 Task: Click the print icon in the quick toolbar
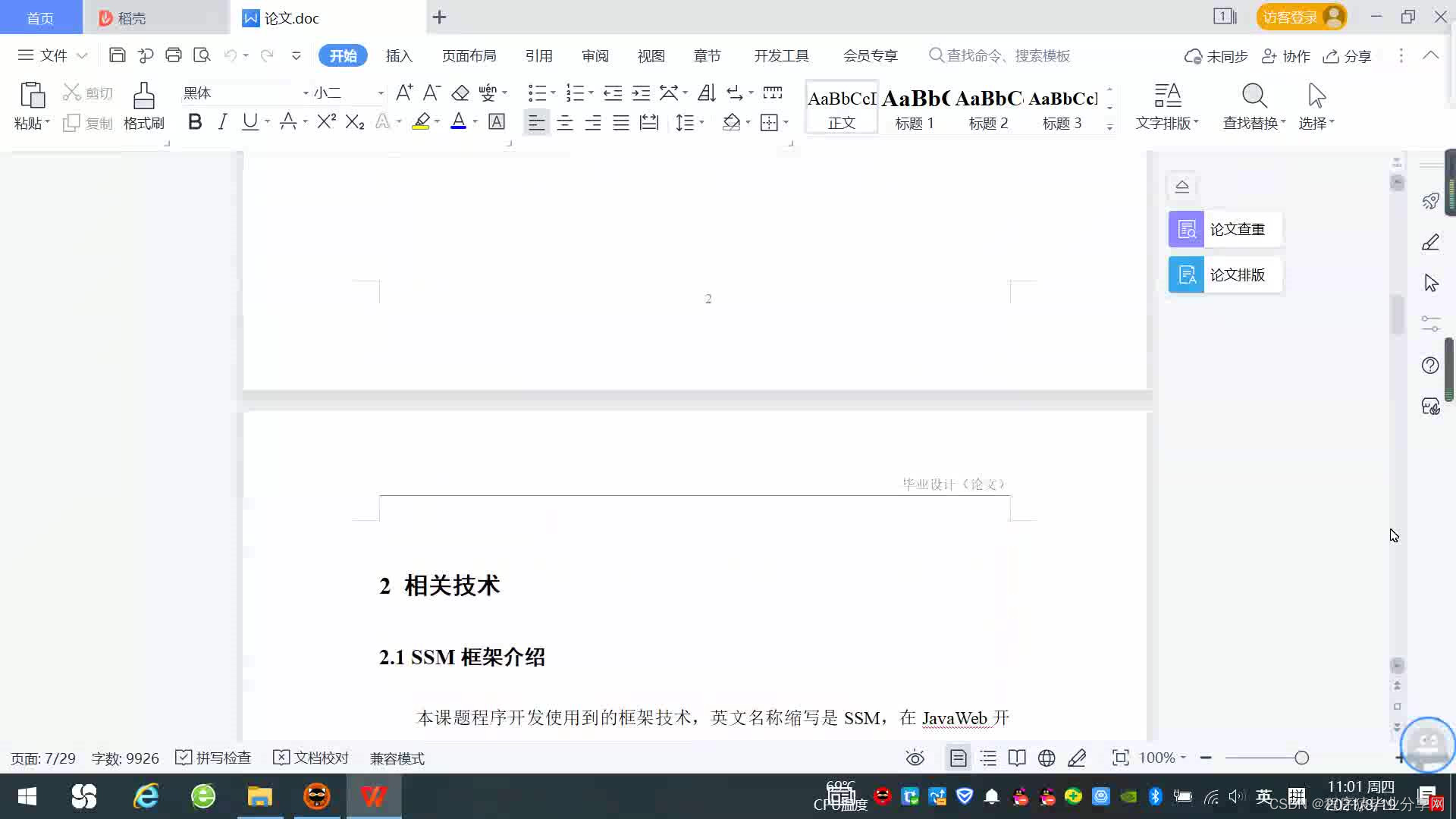pyautogui.click(x=174, y=55)
